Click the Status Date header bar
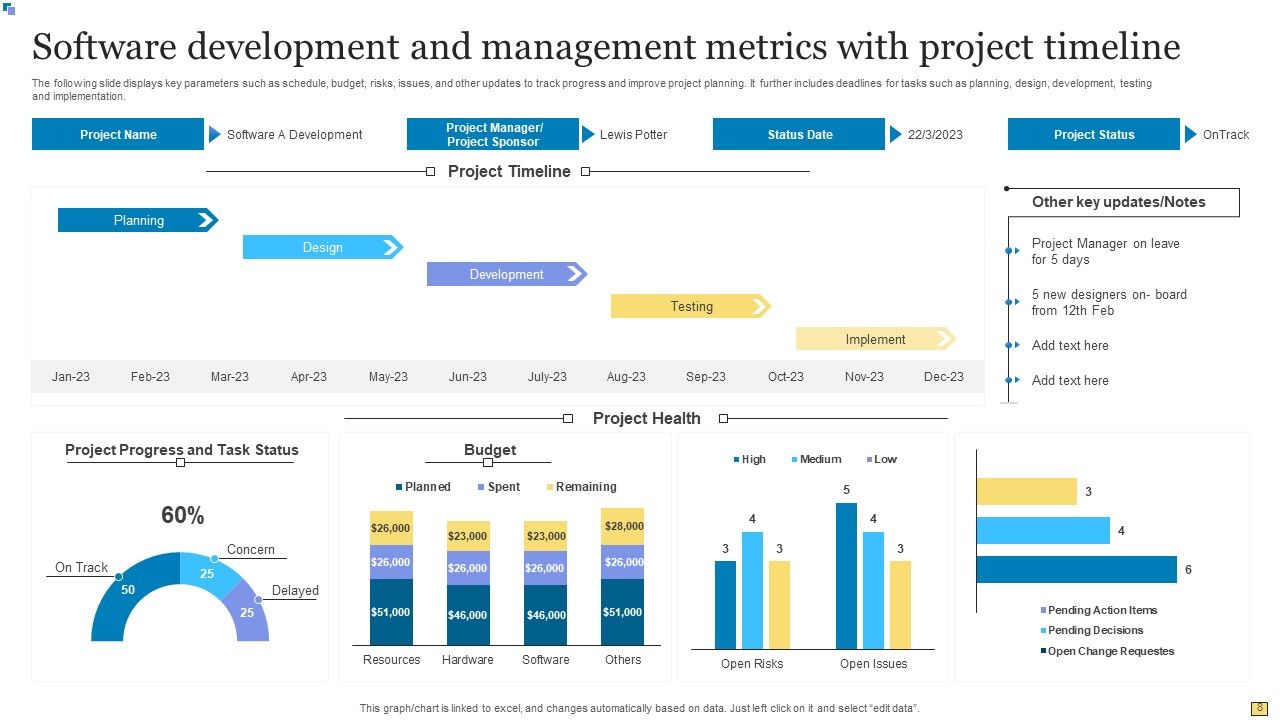Screen dimensions: 1280x720 pos(799,134)
